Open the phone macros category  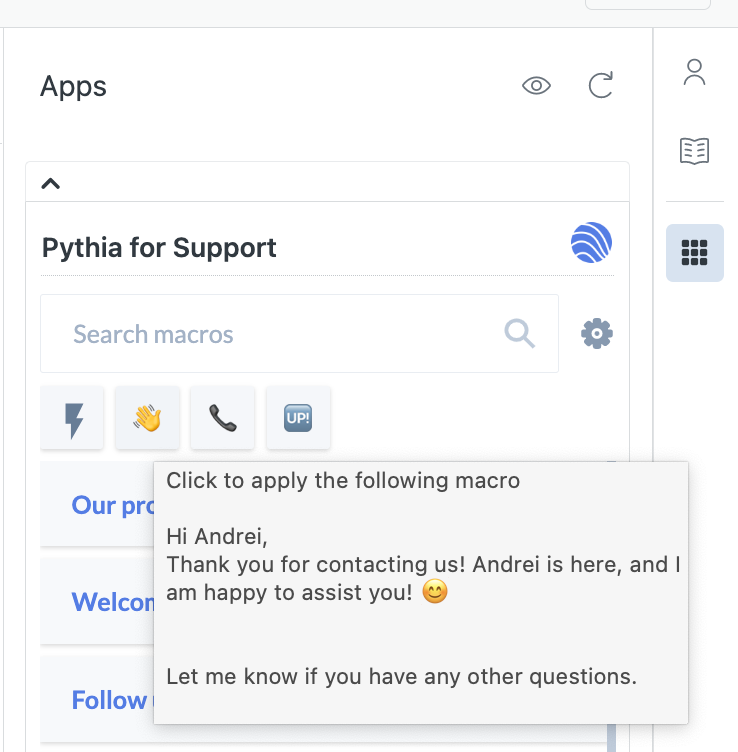pyautogui.click(x=222, y=419)
